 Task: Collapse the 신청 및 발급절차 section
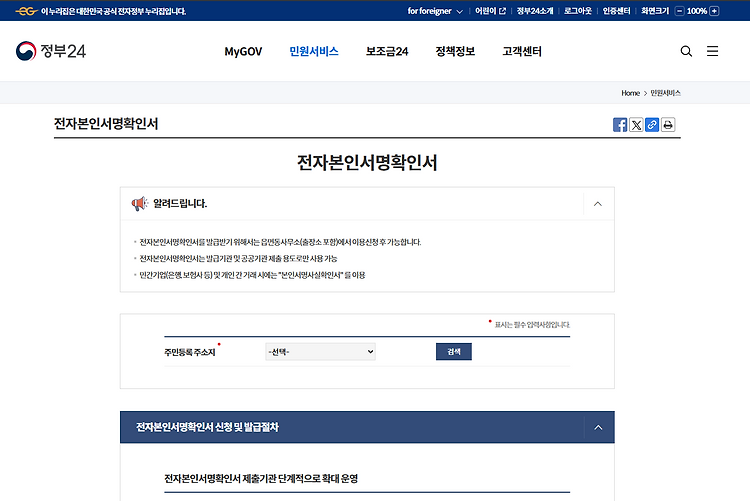coord(598,427)
